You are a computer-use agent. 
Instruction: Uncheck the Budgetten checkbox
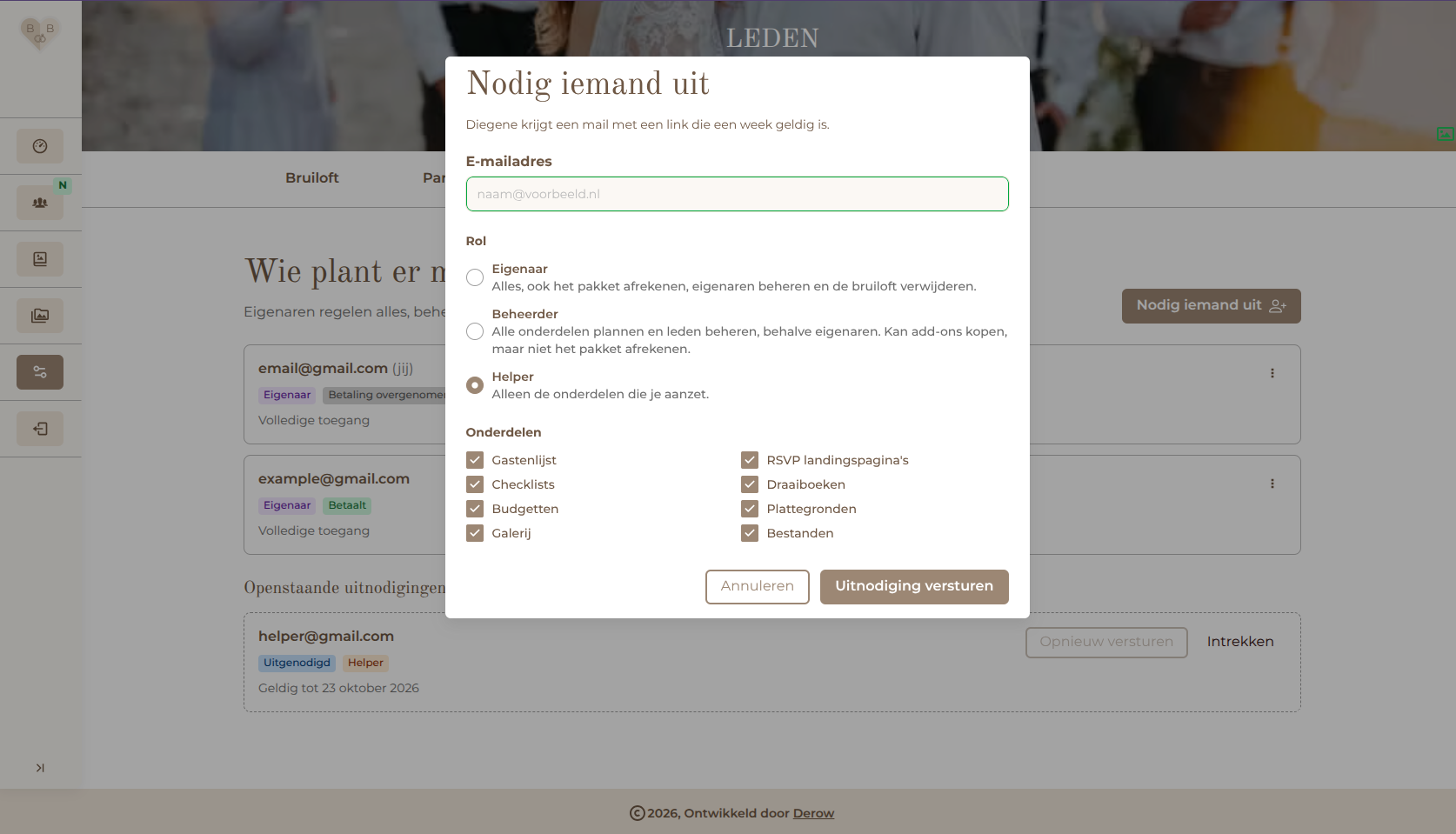(x=475, y=509)
